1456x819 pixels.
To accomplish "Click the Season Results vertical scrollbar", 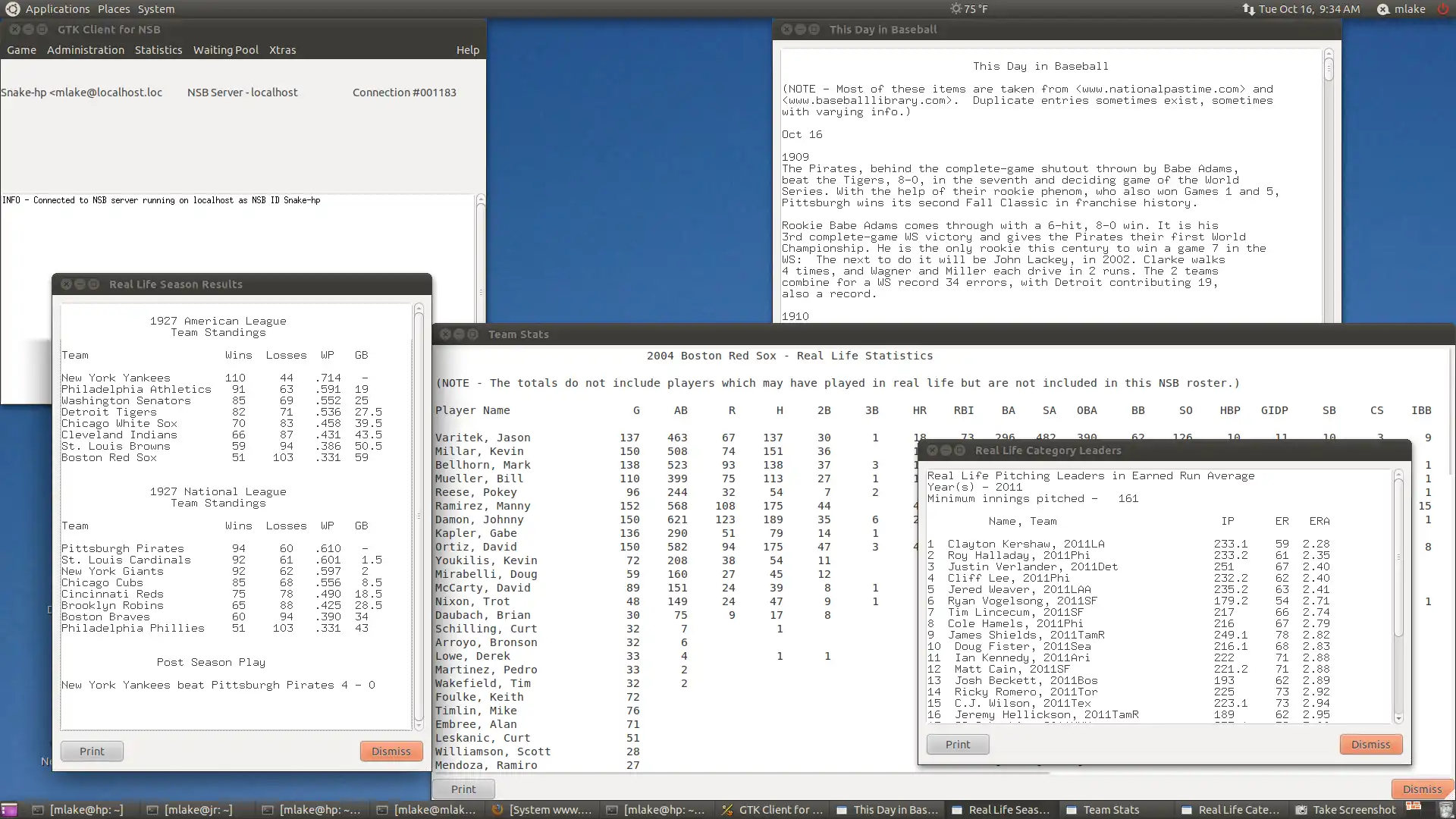I will (419, 516).
